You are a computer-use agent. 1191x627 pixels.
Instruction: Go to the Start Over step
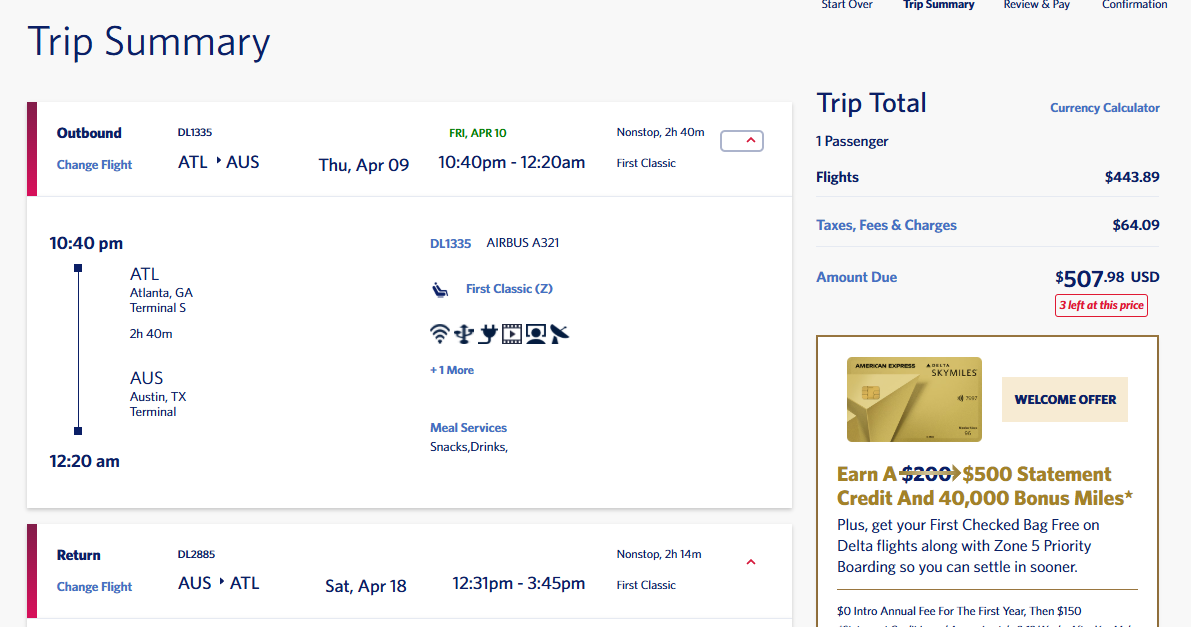[847, 5]
